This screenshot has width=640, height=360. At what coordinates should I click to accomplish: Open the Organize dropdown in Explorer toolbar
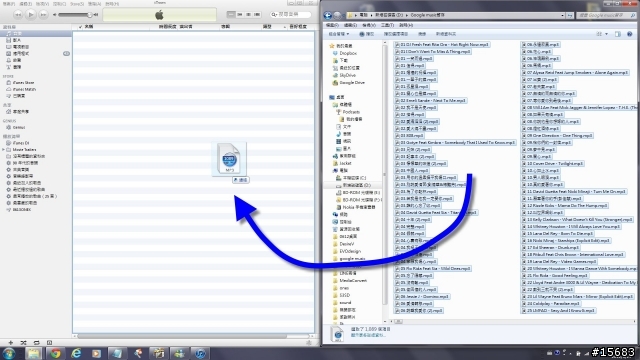(x=338, y=34)
